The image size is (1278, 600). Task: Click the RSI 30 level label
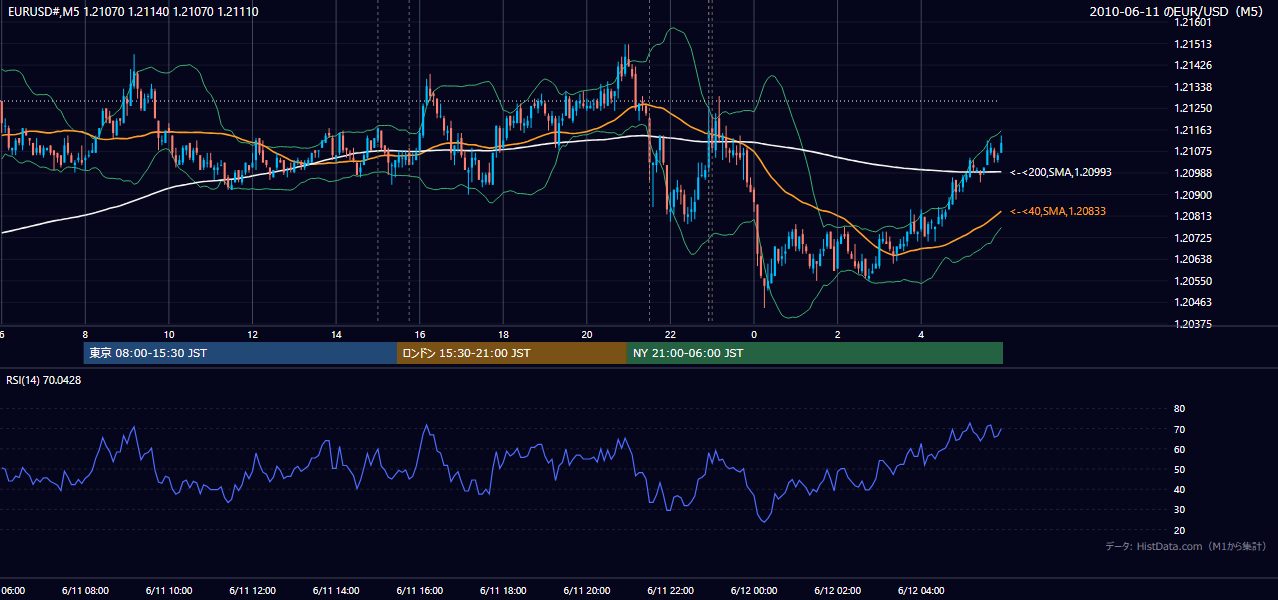[1179, 510]
